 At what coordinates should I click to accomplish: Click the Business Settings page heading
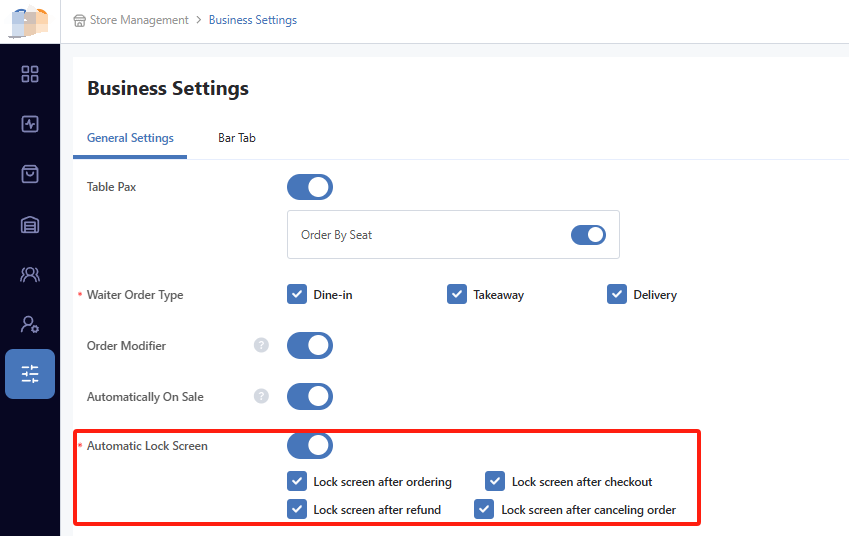(168, 88)
